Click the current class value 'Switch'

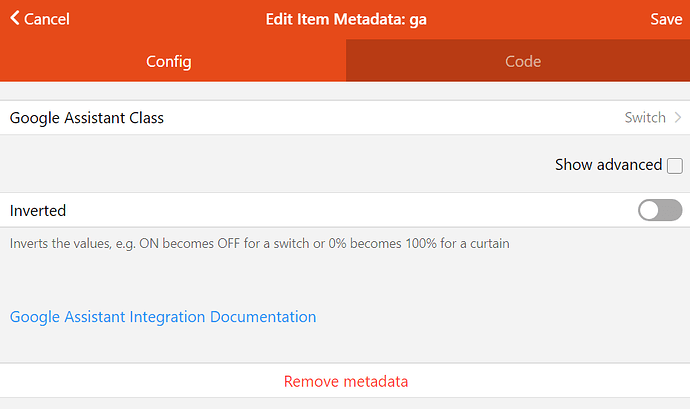coord(644,118)
